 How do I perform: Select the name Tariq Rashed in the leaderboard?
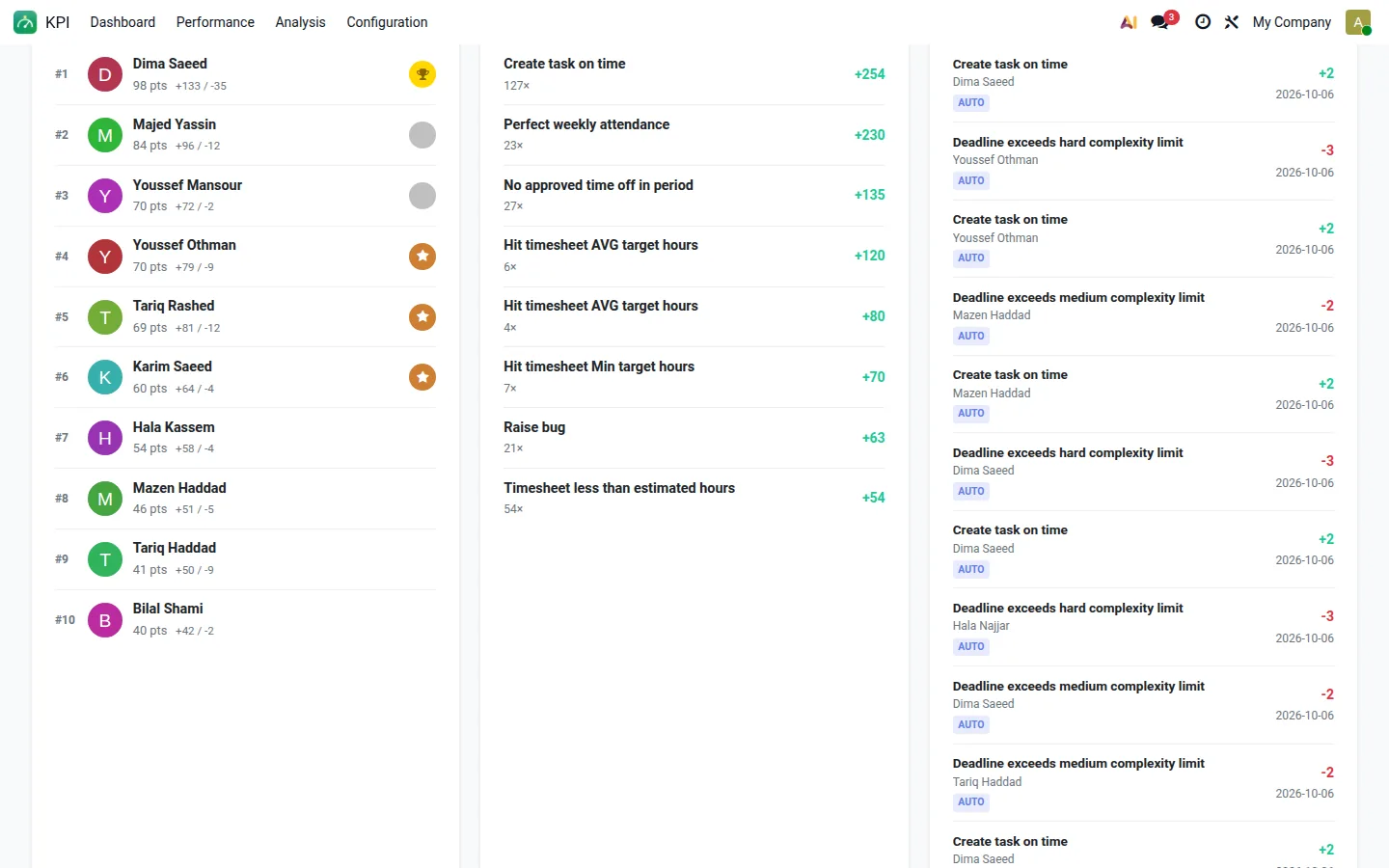tap(174, 306)
